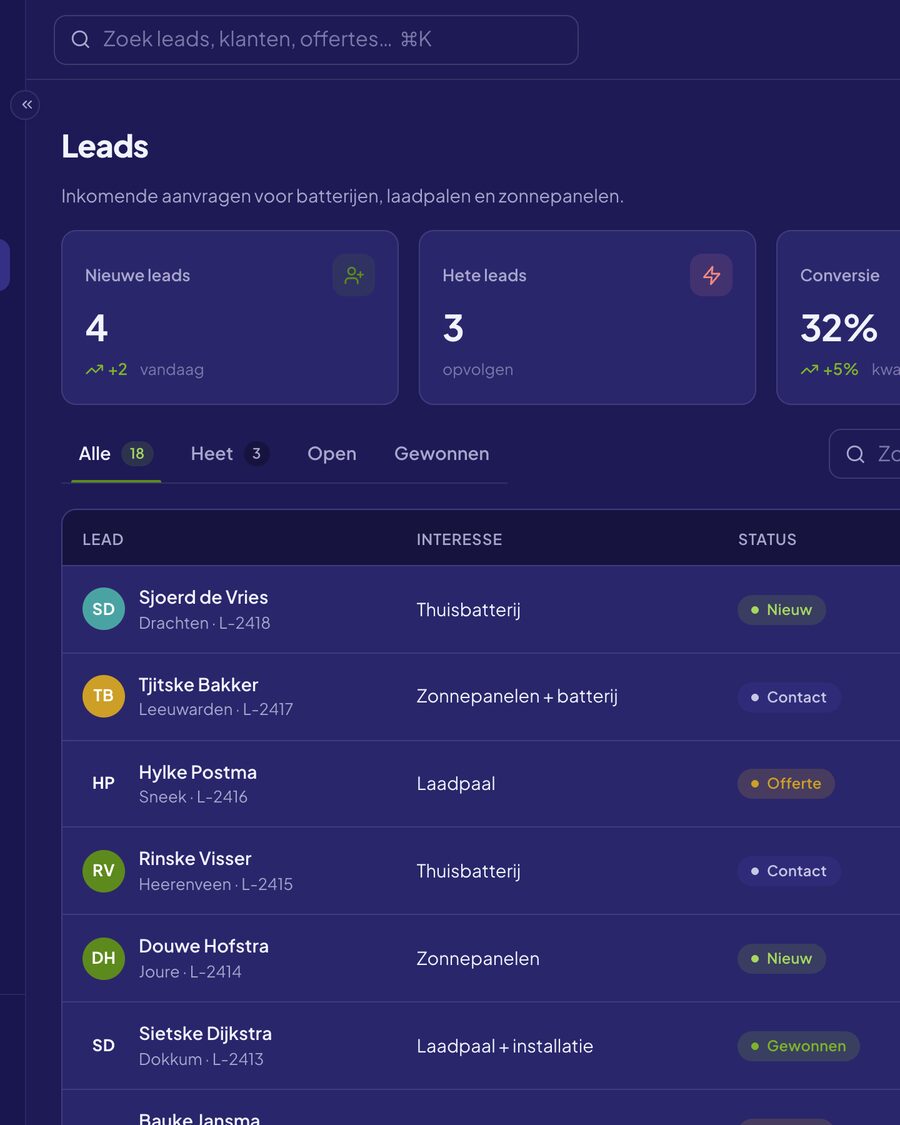Click the +2 trend arrow on Nieuwe leads

coord(94,369)
